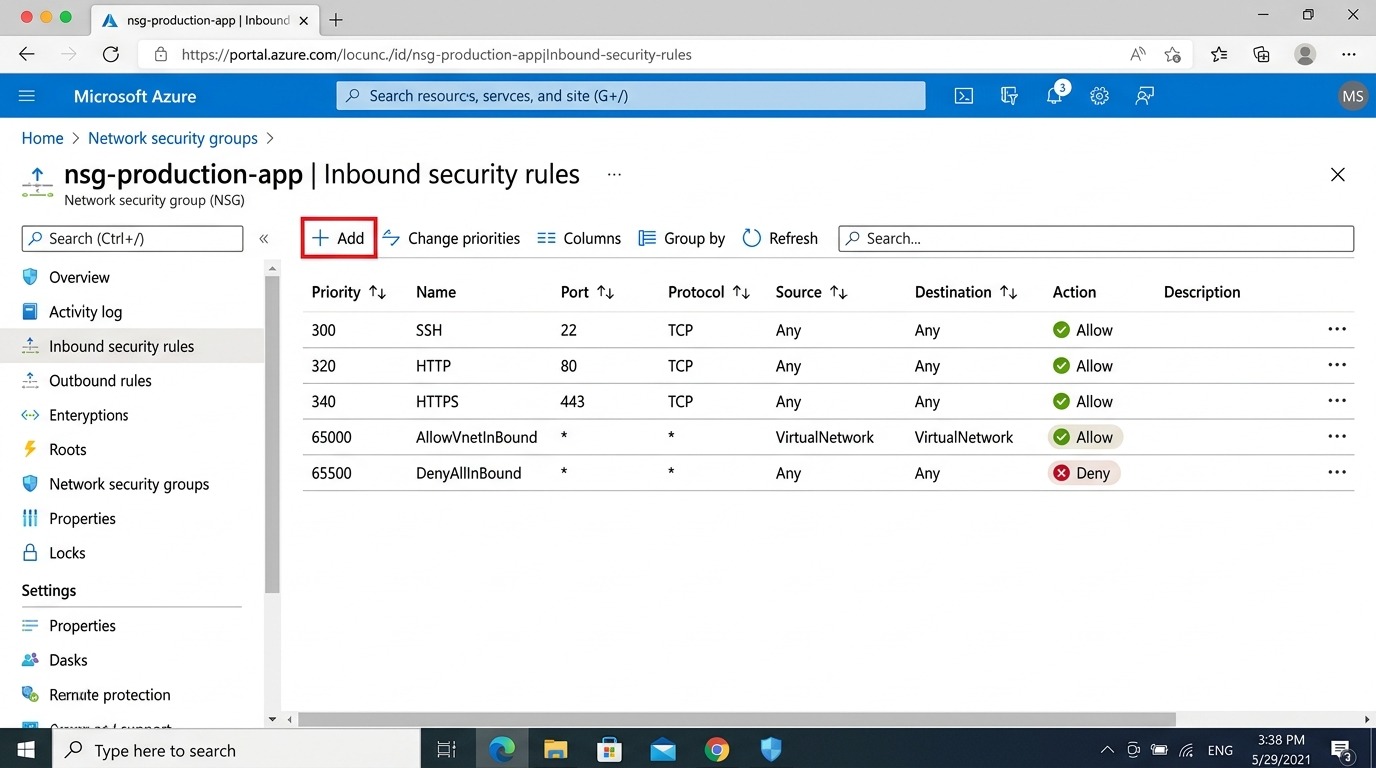Open portal settings gear
Viewport: 1376px width, 768px height.
1099,96
